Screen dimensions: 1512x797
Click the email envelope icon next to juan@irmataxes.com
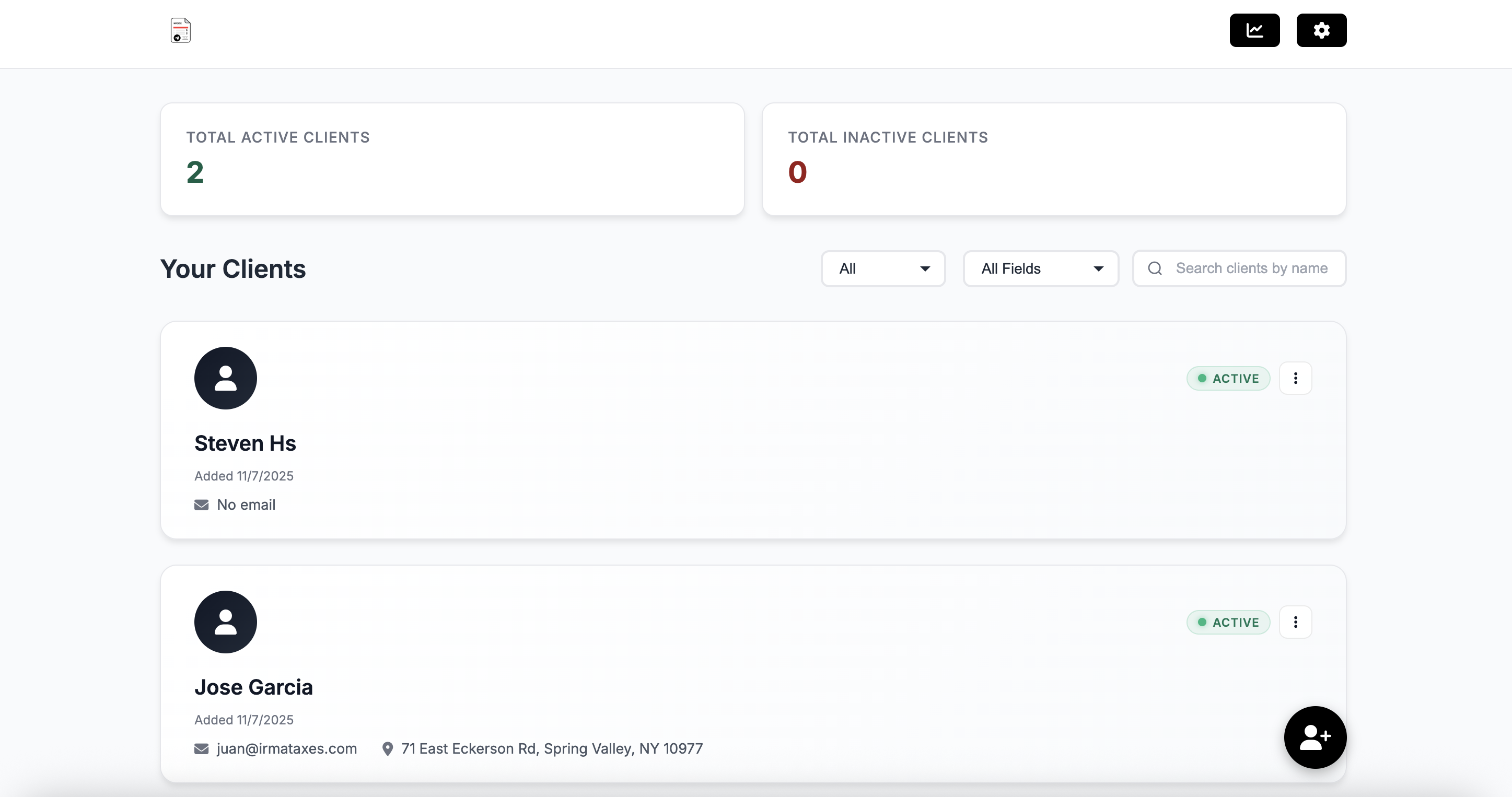pyautogui.click(x=201, y=749)
